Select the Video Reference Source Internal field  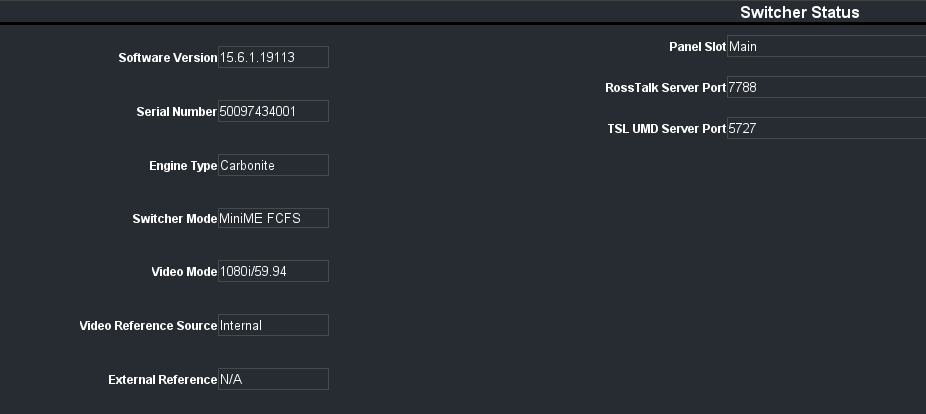coord(273,325)
